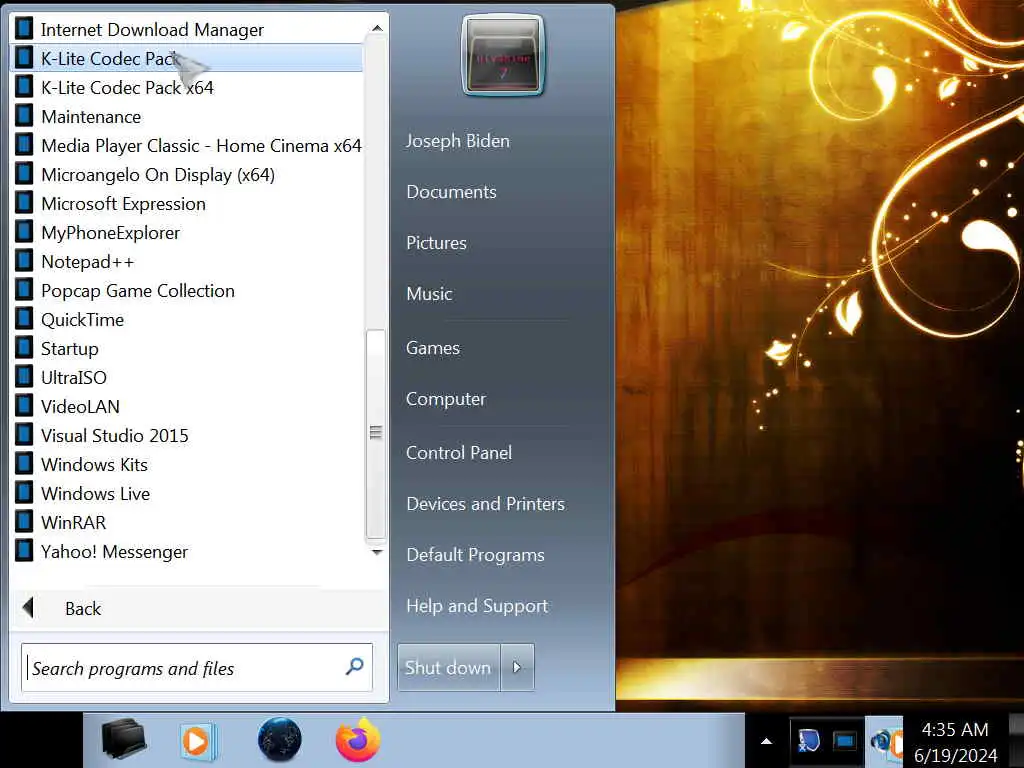Image resolution: width=1024 pixels, height=768 pixels.
Task: Click the magnifier search icon
Action: click(355, 667)
